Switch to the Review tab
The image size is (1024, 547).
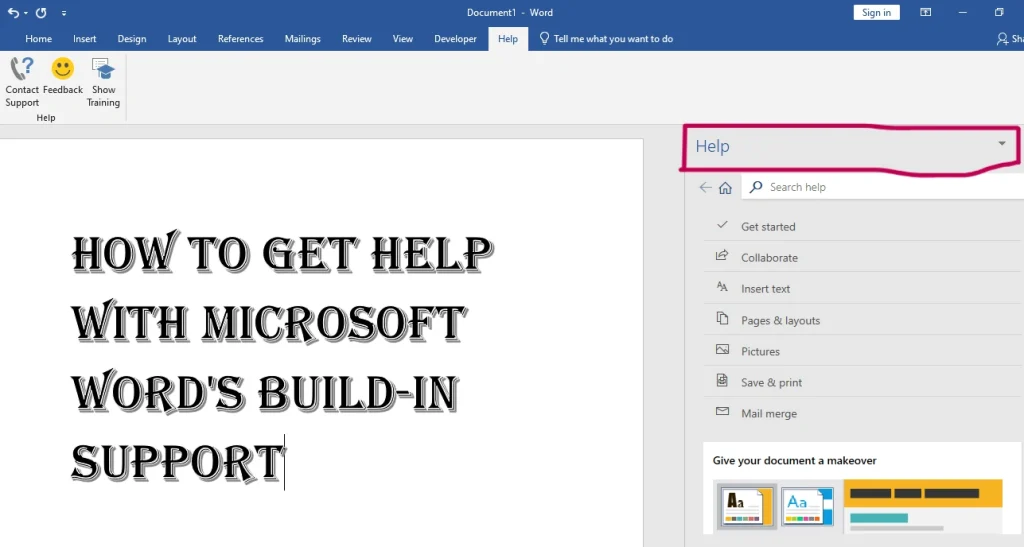(x=357, y=39)
